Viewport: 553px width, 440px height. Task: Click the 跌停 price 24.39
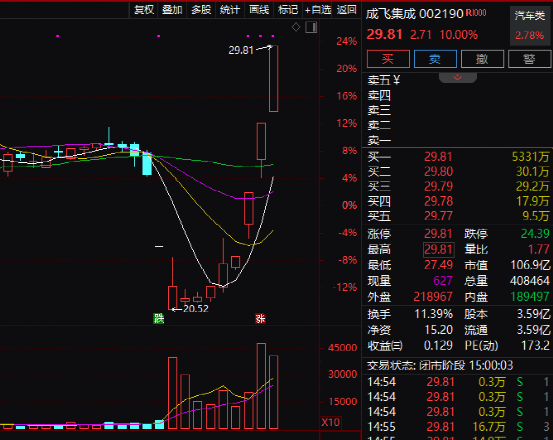tap(535, 233)
